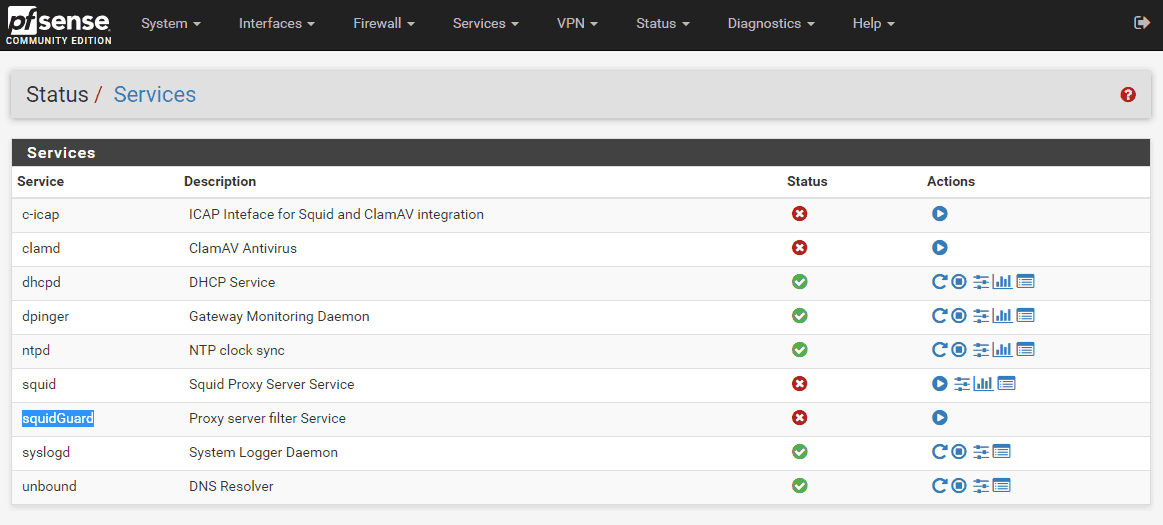Viewport: 1163px width, 525px height.
Task: Open the VPN menu
Action: coord(579,24)
